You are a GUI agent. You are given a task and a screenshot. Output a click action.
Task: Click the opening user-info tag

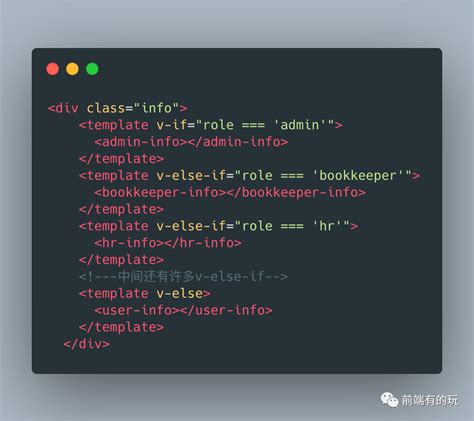137,310
